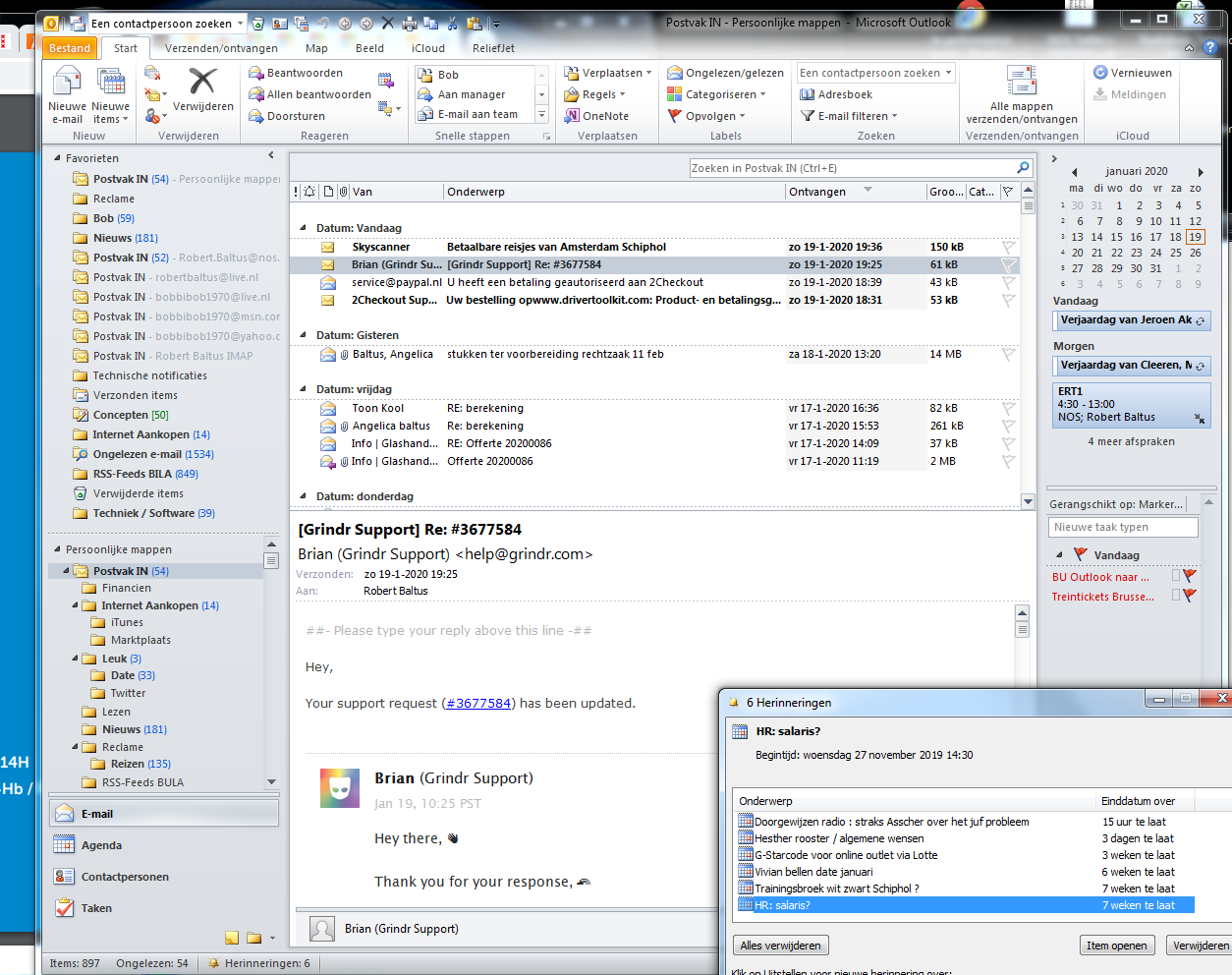Click the Zoeken in Postvak IN search field
The width and height of the screenshot is (1232, 975).
click(x=851, y=168)
